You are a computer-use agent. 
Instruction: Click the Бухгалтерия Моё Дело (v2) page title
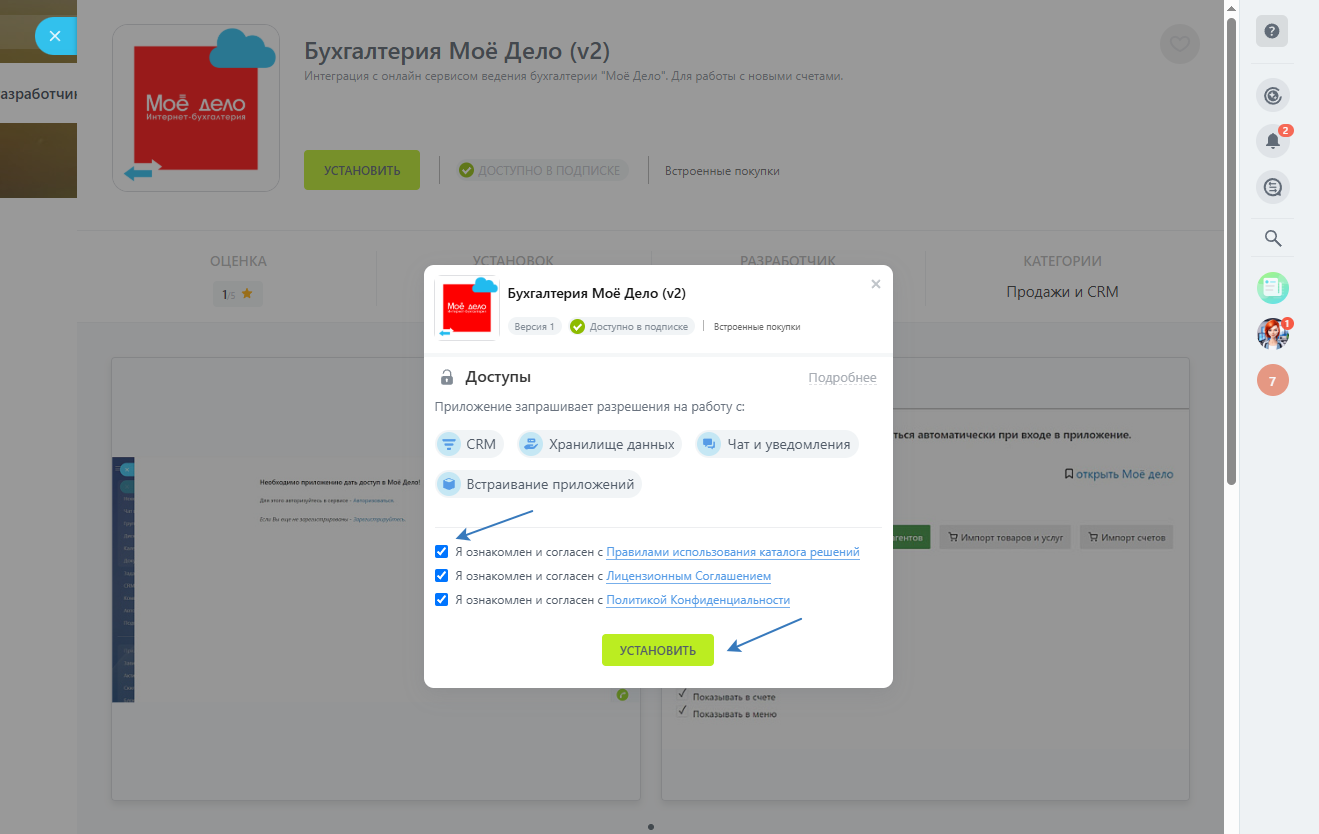(x=457, y=51)
